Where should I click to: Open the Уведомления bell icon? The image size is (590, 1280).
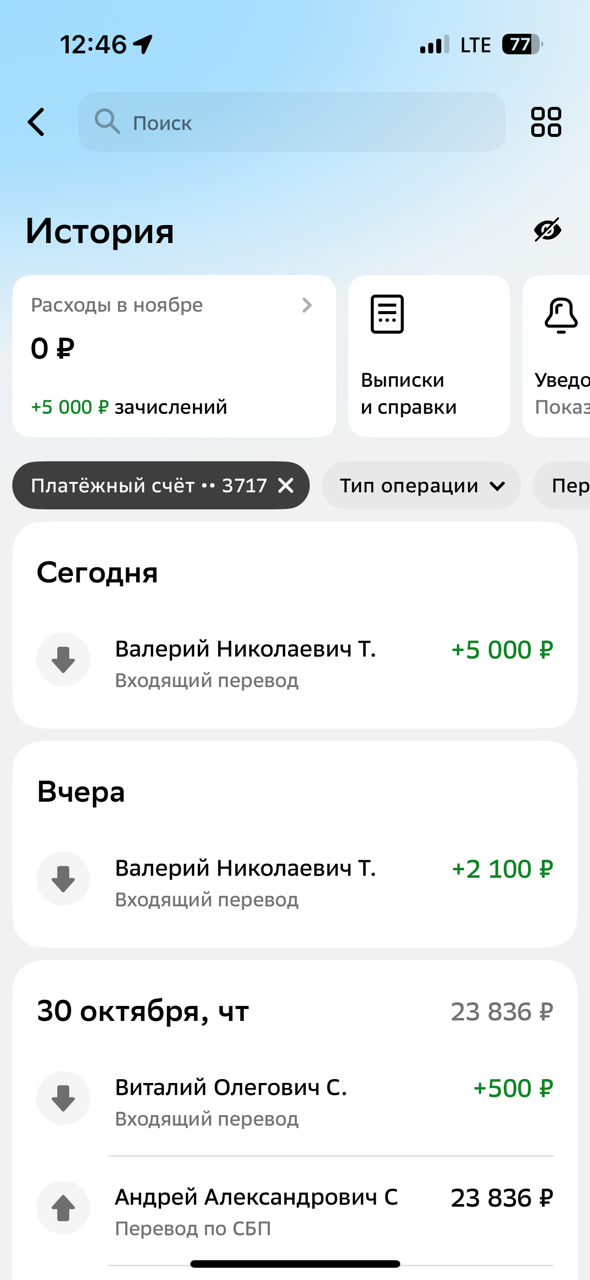click(x=561, y=314)
